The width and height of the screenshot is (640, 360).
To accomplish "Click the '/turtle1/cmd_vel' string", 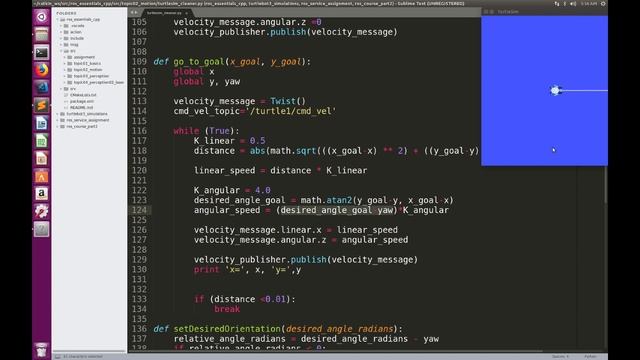I will pos(291,111).
